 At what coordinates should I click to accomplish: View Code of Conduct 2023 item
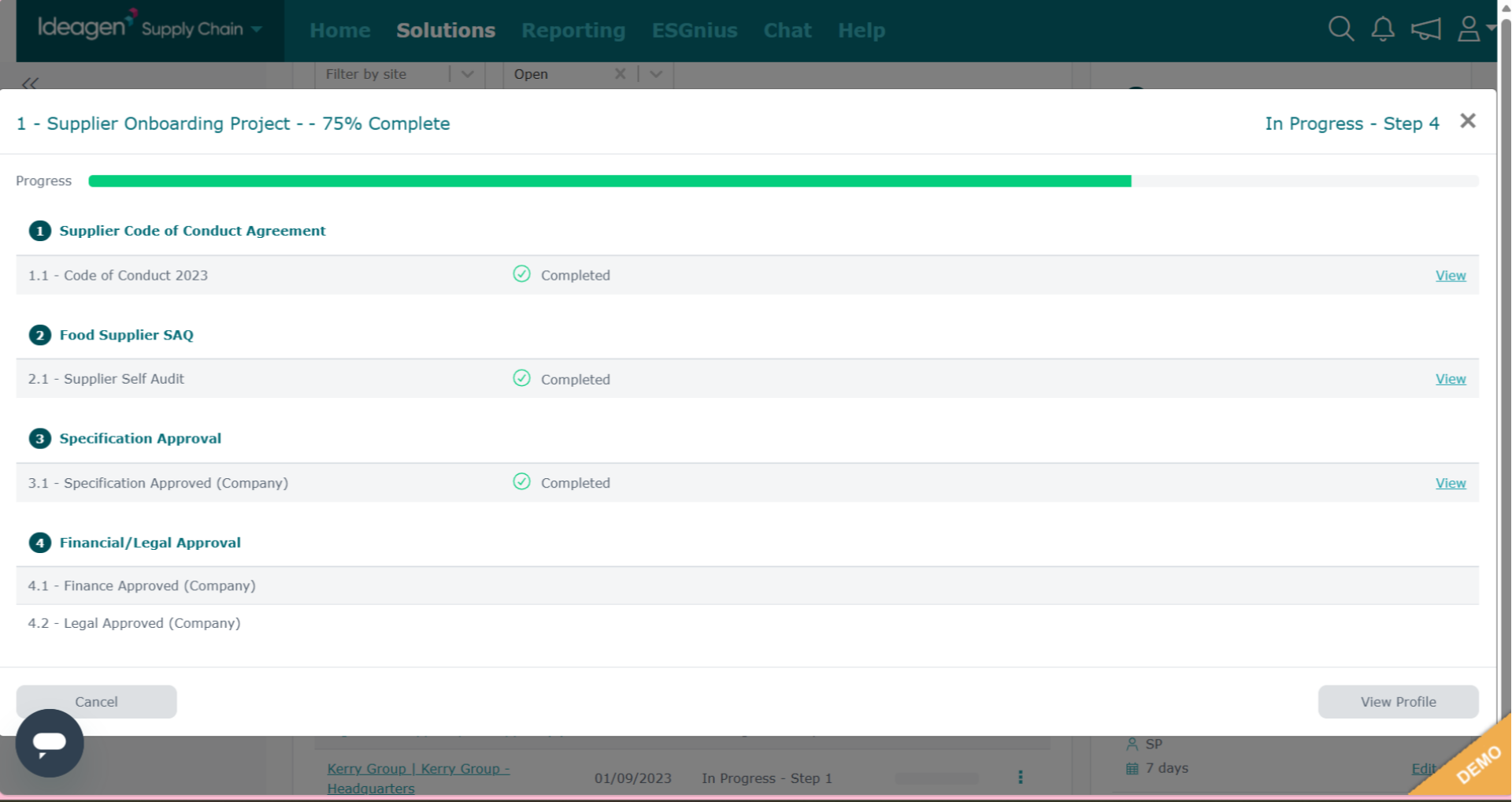[x=1451, y=276]
